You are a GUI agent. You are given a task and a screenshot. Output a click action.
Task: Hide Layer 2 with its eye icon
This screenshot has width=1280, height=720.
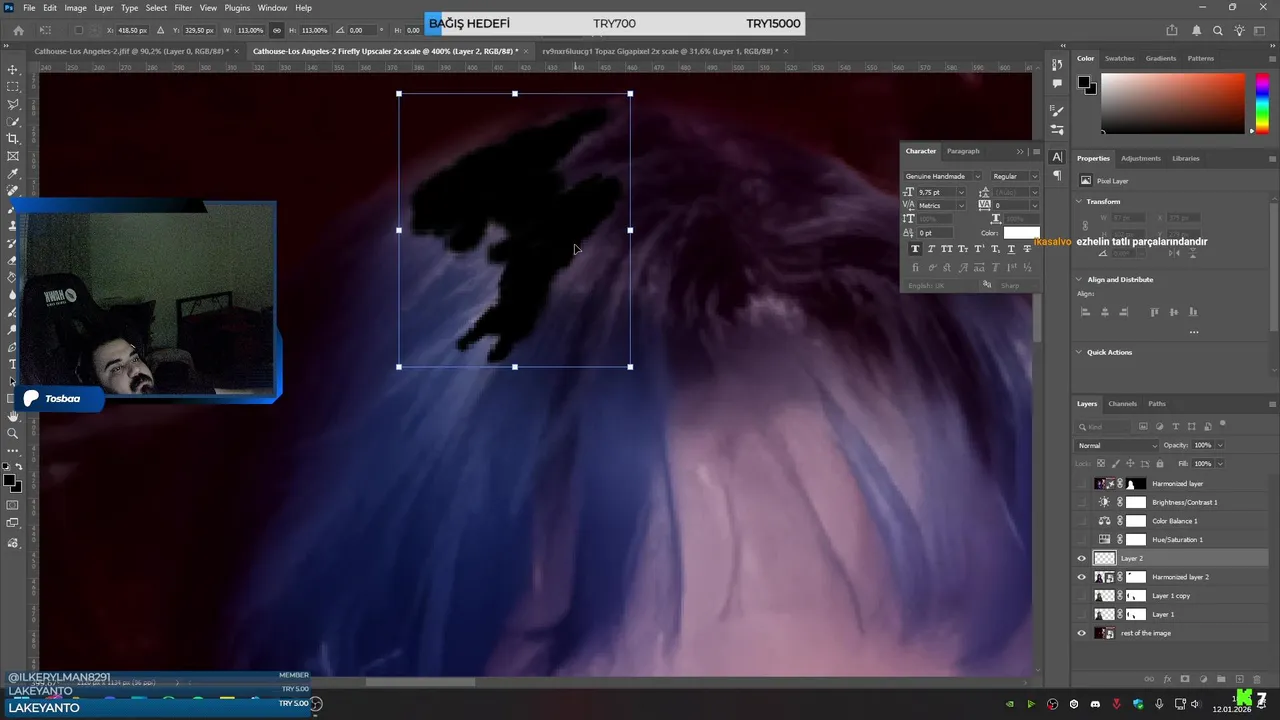[x=1081, y=558]
